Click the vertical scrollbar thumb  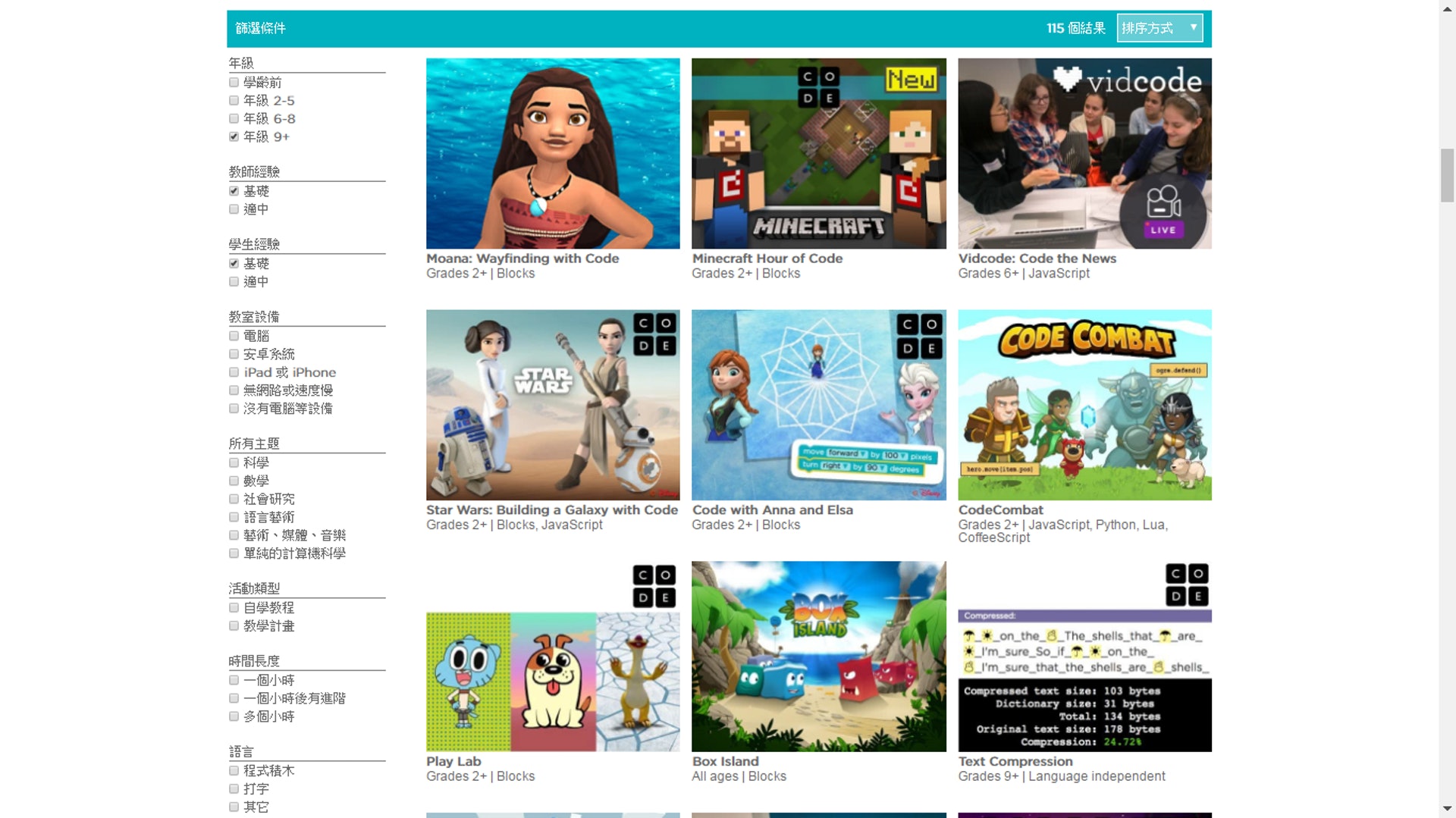[1447, 175]
